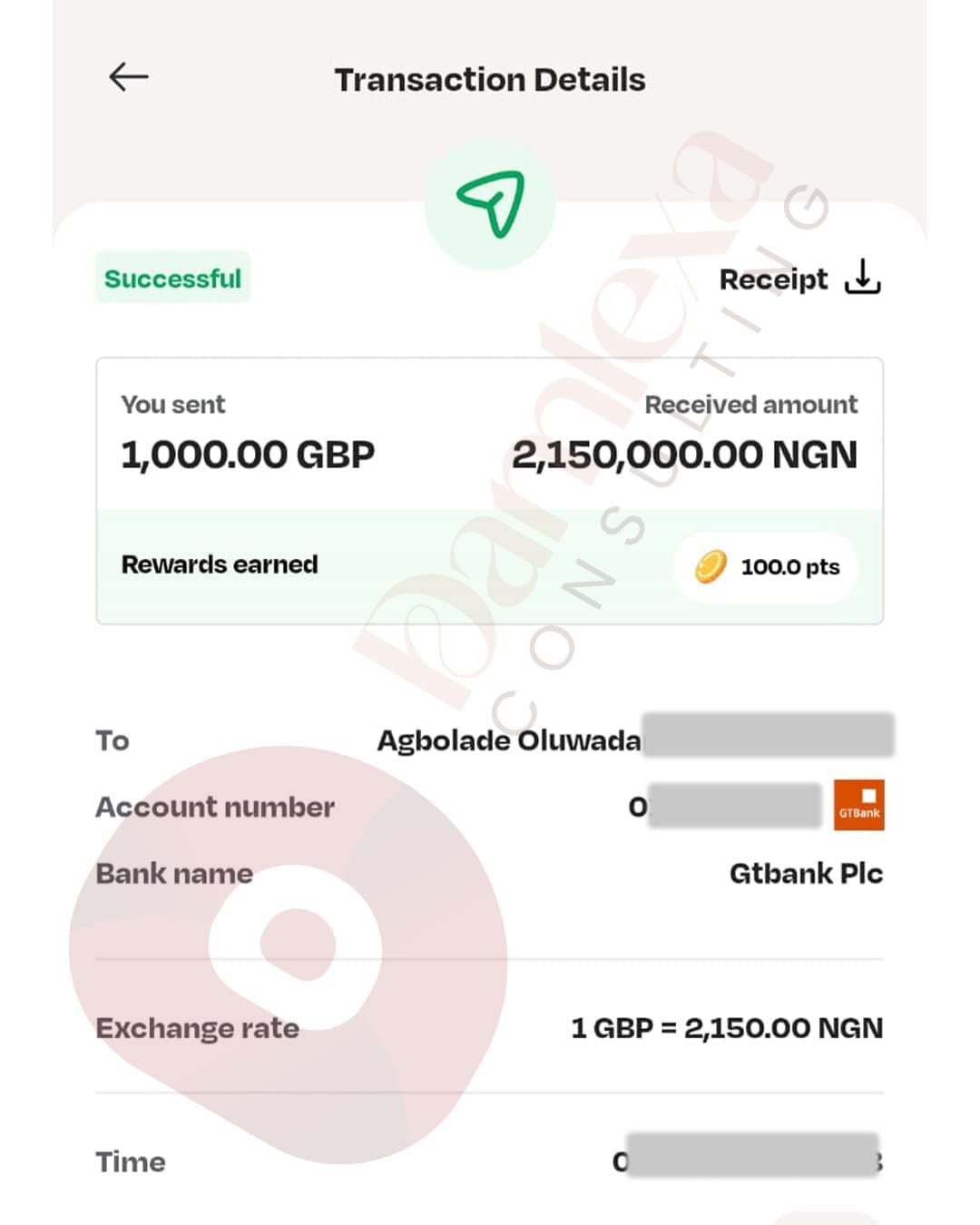Tap the back arrow icon

(127, 76)
